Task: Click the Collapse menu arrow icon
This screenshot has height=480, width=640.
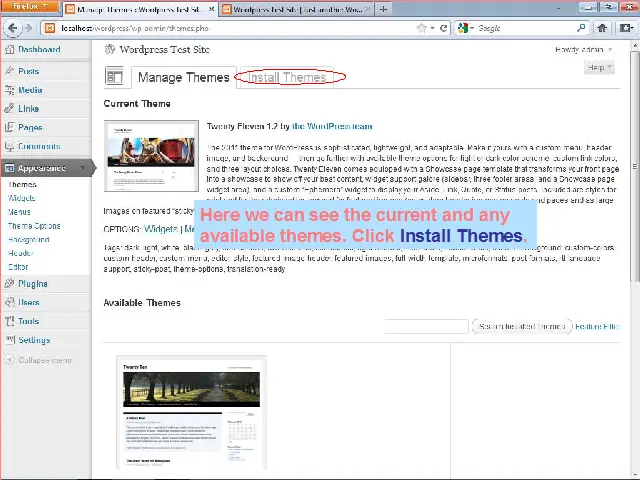Action: tap(10, 360)
